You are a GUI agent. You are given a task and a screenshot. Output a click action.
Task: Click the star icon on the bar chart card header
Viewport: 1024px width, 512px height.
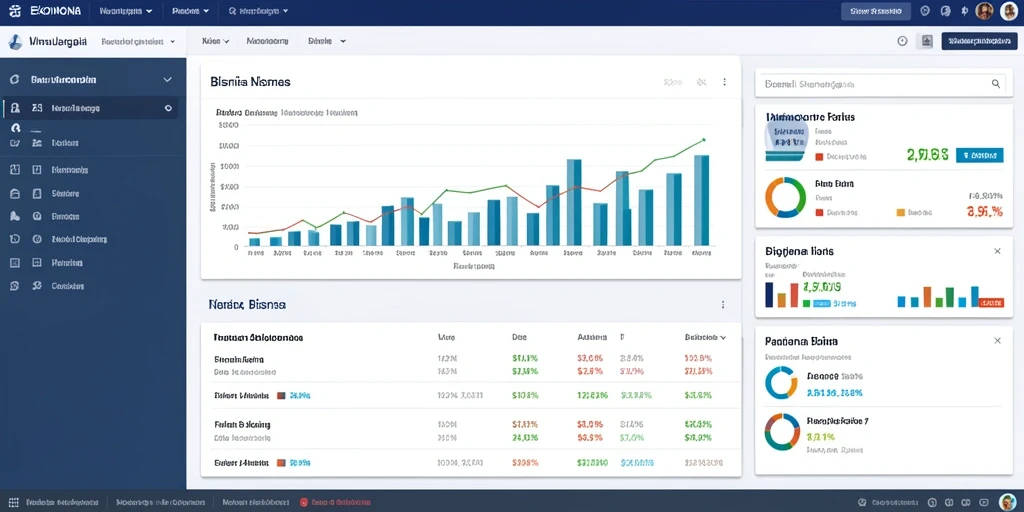point(701,82)
